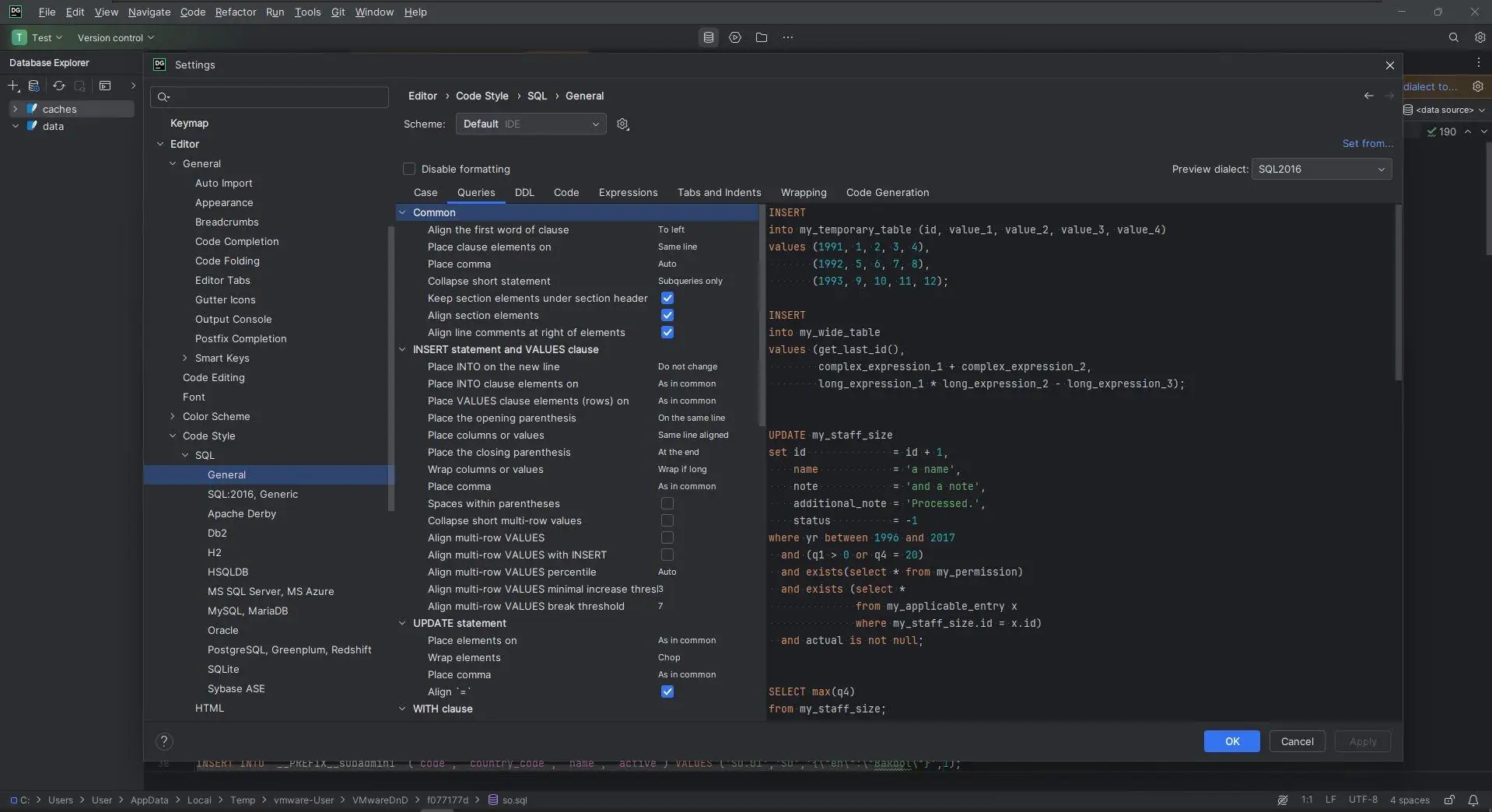This screenshot has height=812, width=1492.
Task: Open the notifications bell in status bar
Action: pyautogui.click(x=1473, y=800)
